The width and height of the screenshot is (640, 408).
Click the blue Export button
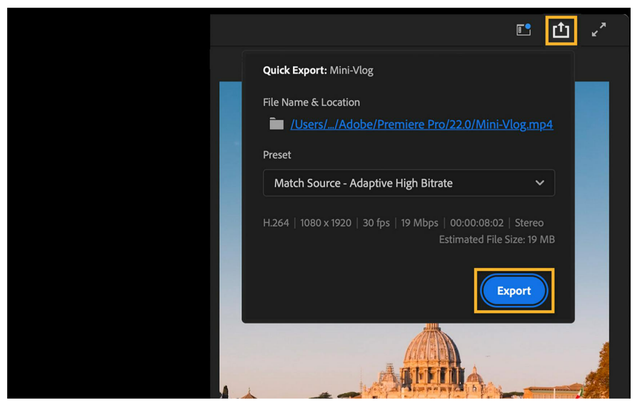tap(514, 291)
